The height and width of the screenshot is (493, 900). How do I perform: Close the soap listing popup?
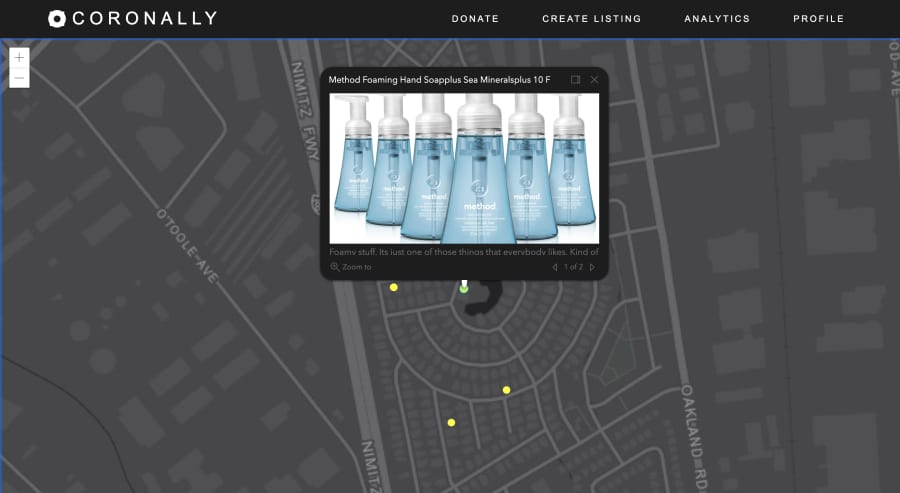coord(594,80)
